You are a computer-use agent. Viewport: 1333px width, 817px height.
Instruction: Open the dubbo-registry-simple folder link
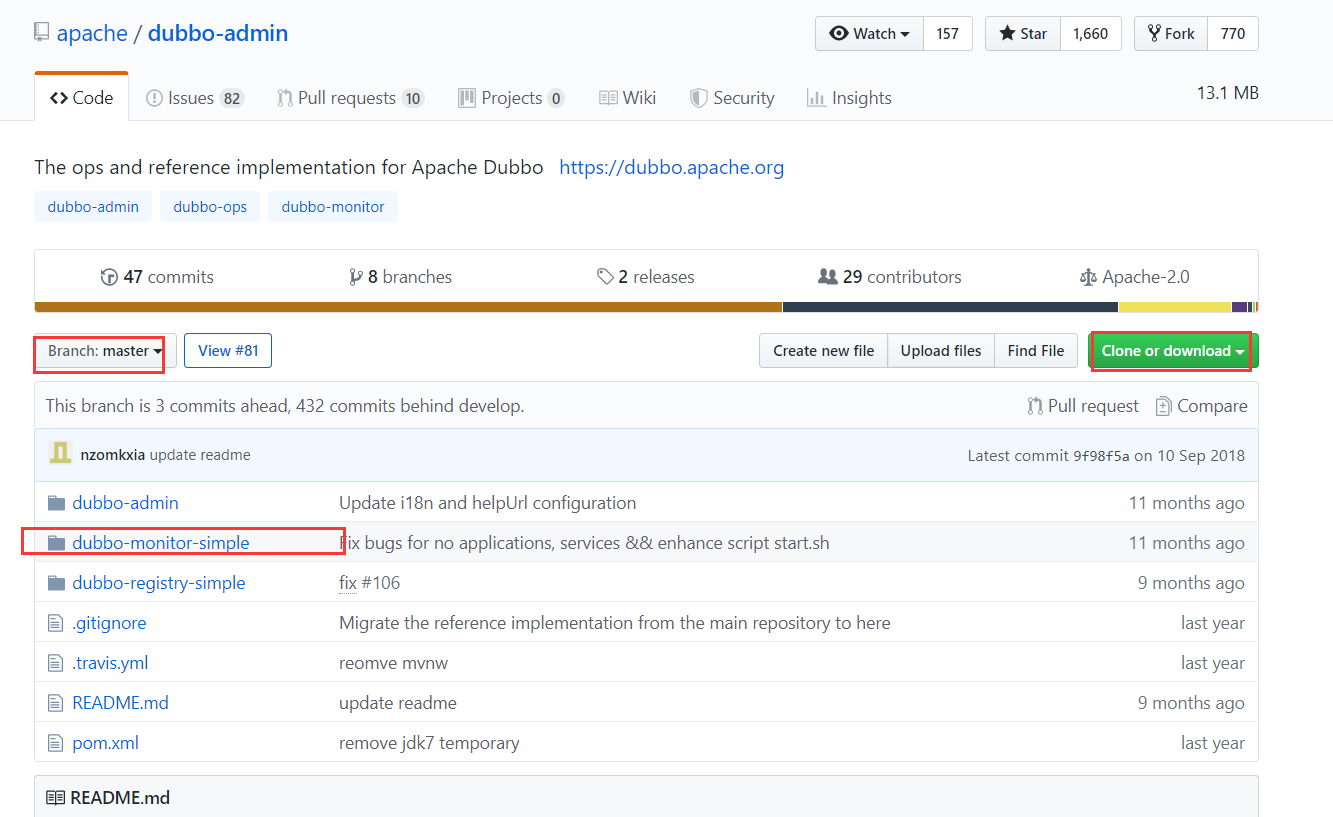(x=159, y=583)
